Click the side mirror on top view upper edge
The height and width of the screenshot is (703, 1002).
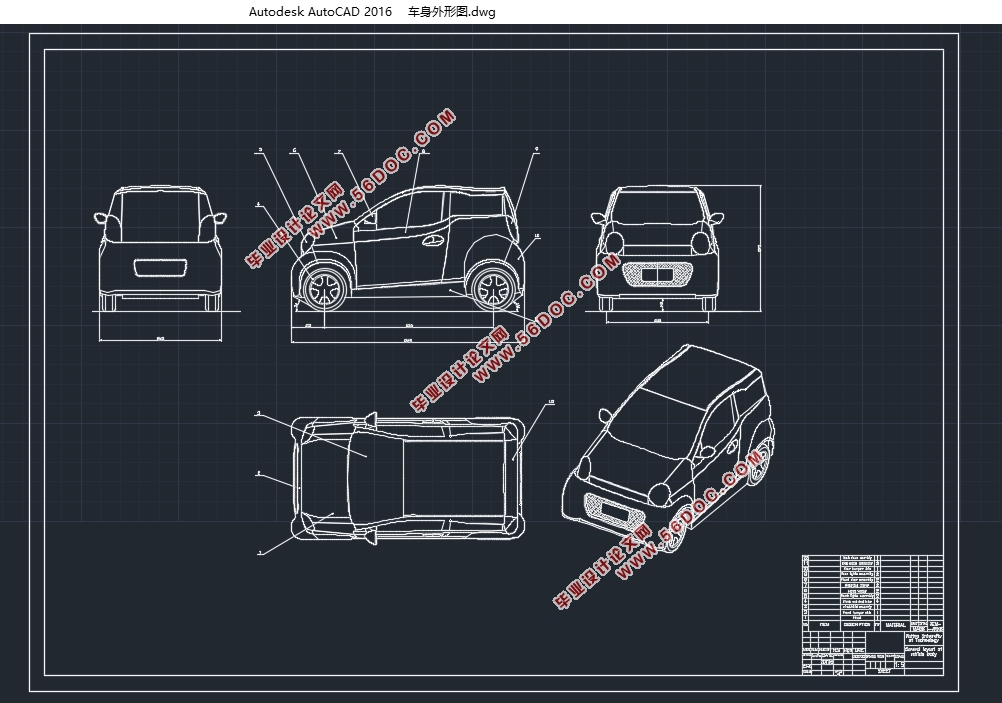coord(371,418)
